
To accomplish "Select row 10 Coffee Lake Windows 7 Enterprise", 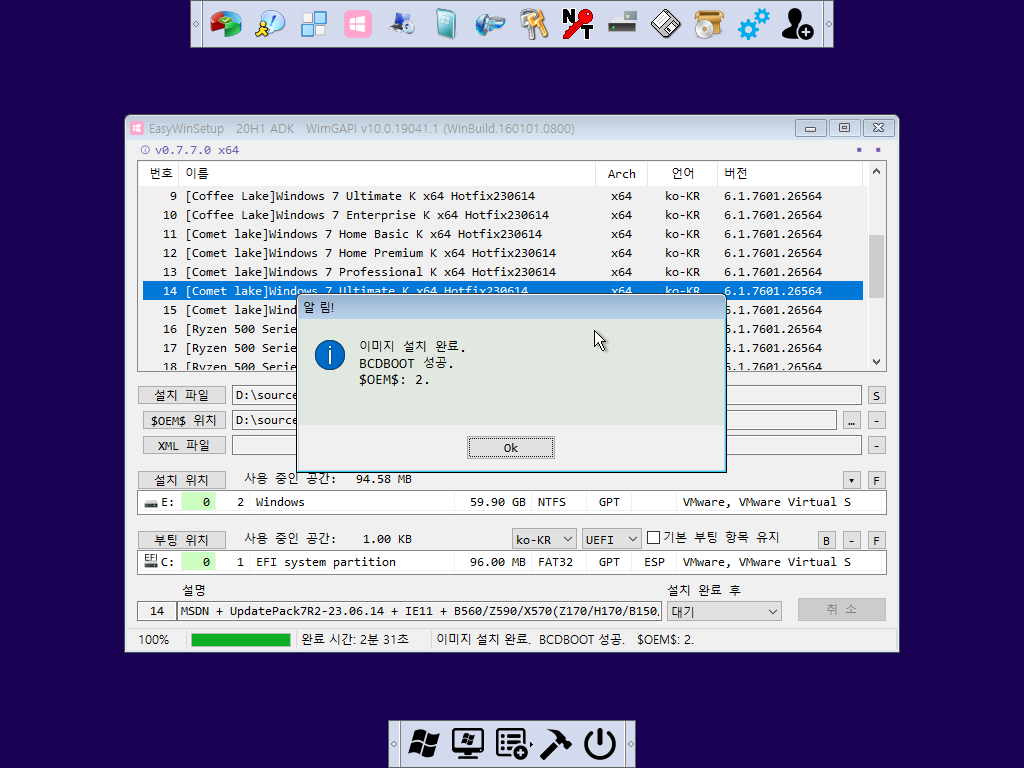I will pos(502,215).
